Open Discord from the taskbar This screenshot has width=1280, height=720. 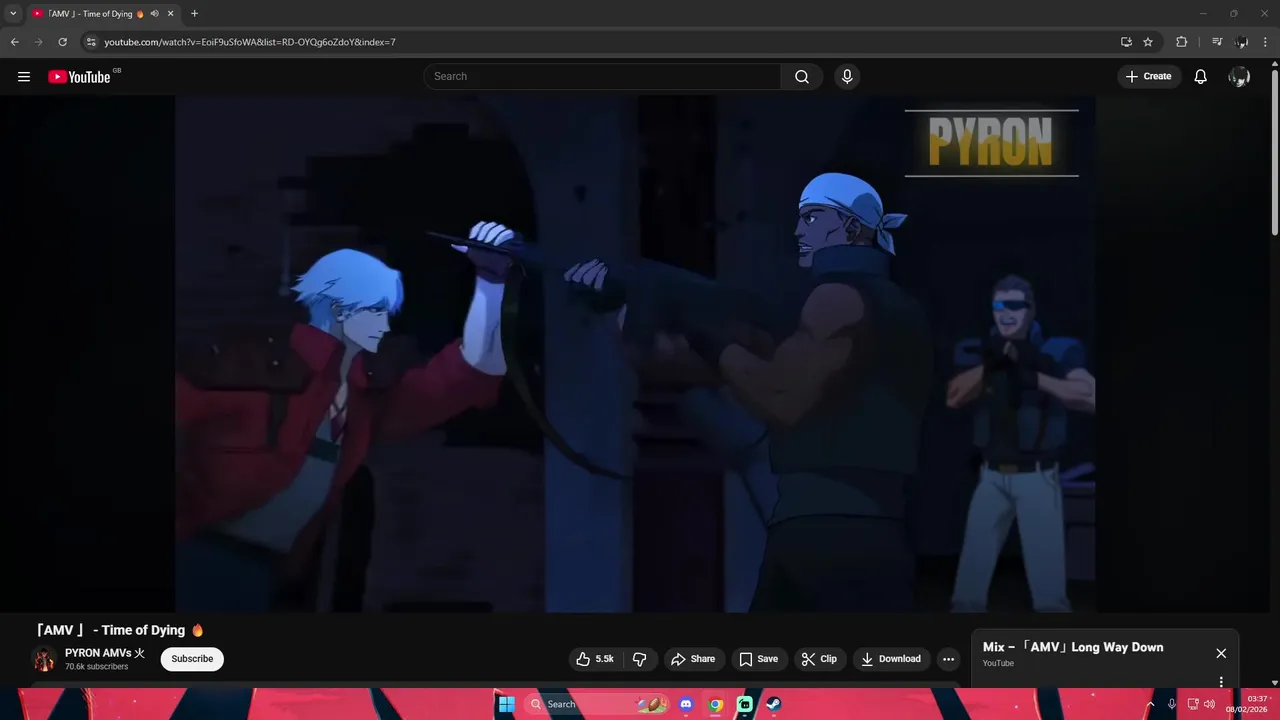(686, 704)
